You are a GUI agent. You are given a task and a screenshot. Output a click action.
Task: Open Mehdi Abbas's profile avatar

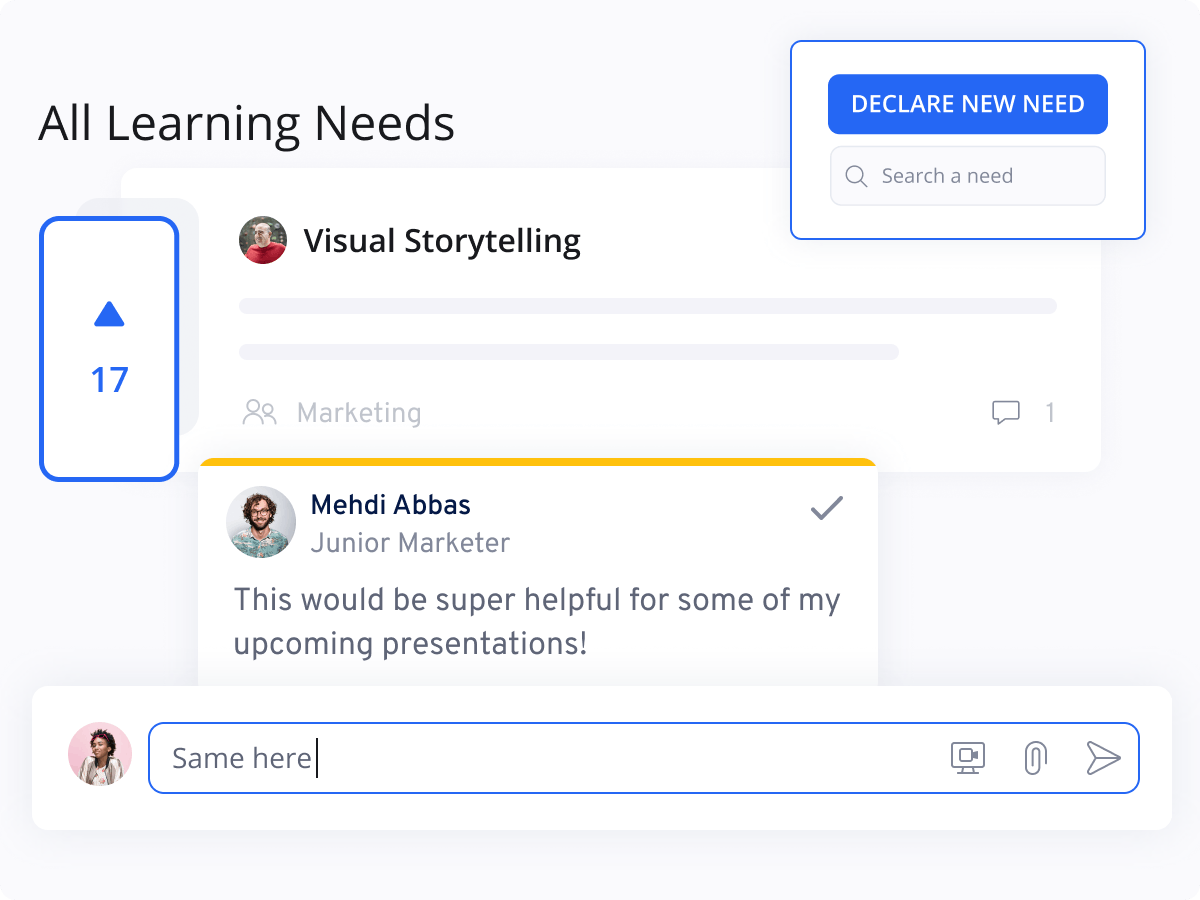[261, 522]
